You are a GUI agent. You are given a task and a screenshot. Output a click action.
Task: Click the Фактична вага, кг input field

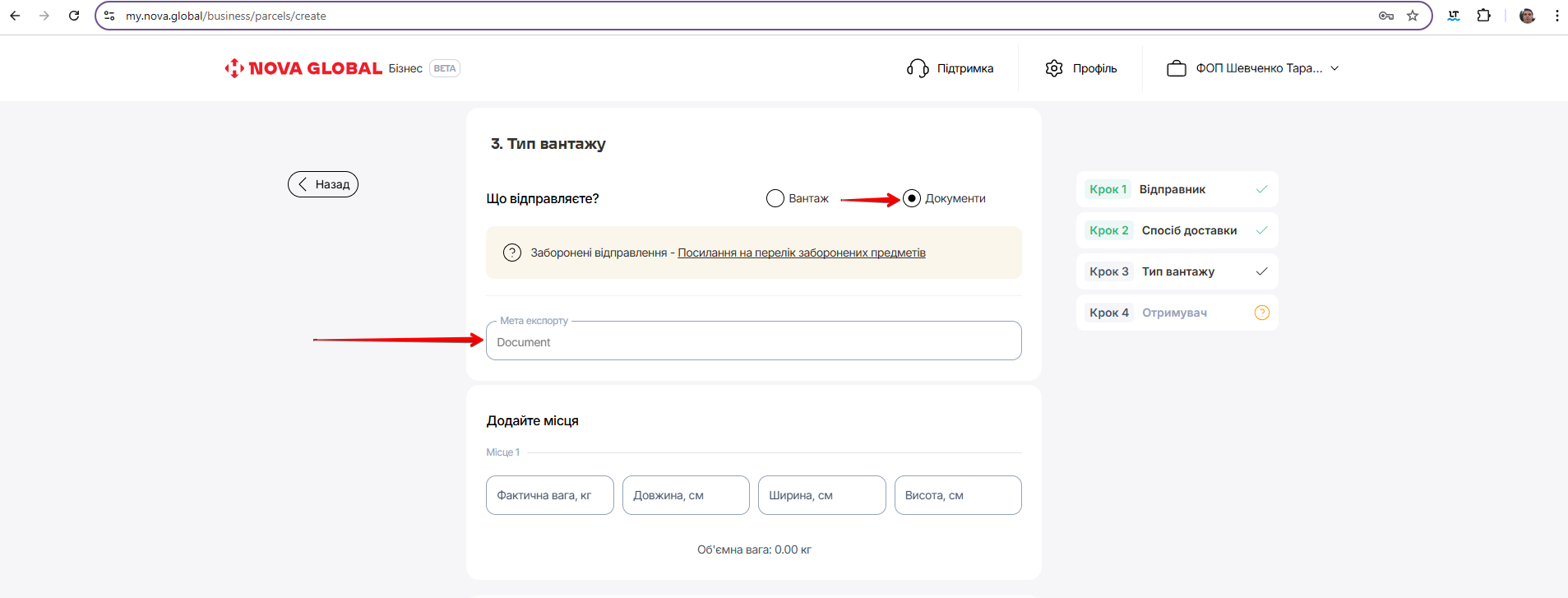click(x=549, y=495)
